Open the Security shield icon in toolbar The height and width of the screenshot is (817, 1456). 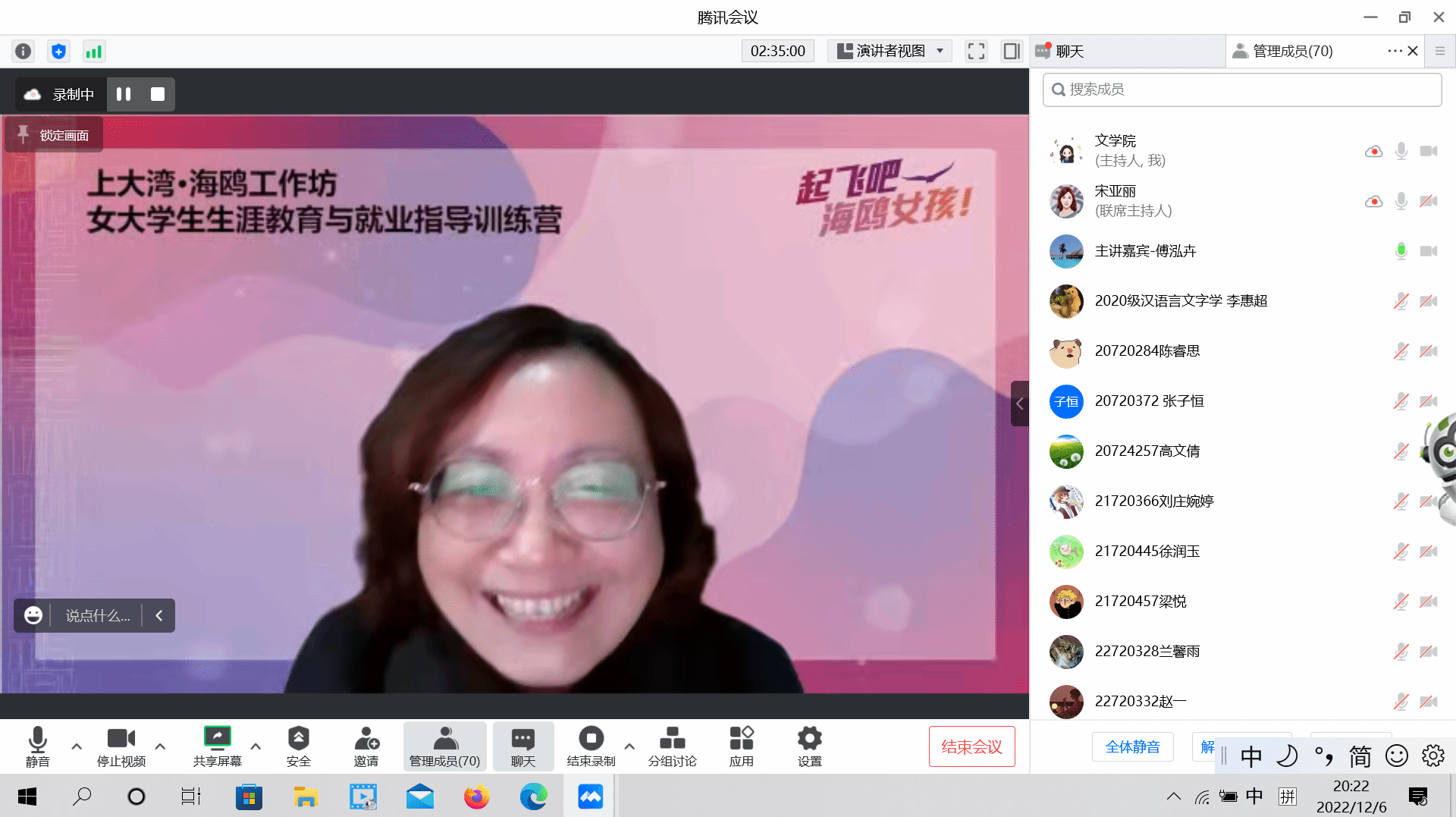pos(298,746)
